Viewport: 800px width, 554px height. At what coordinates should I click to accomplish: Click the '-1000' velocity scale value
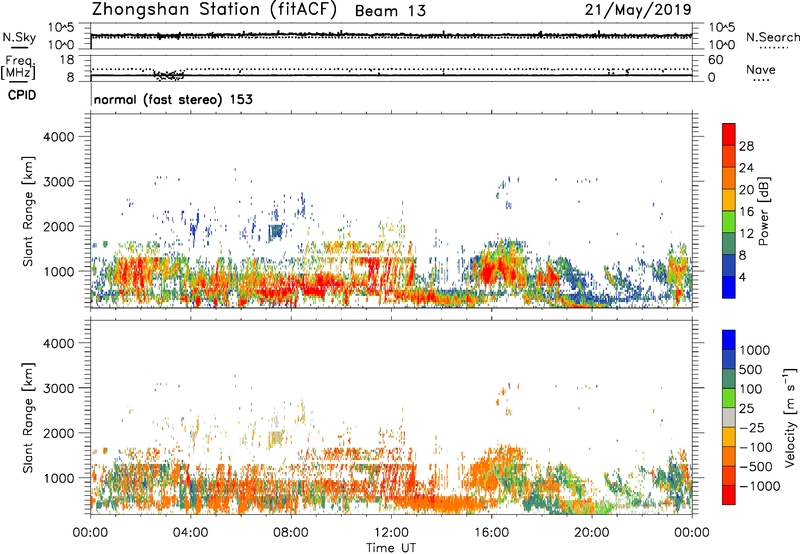tap(760, 486)
